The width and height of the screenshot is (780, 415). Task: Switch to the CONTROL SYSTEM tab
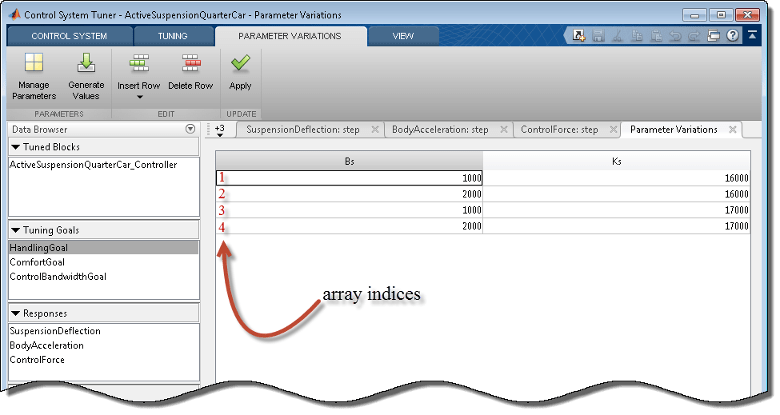pyautogui.click(x=69, y=36)
